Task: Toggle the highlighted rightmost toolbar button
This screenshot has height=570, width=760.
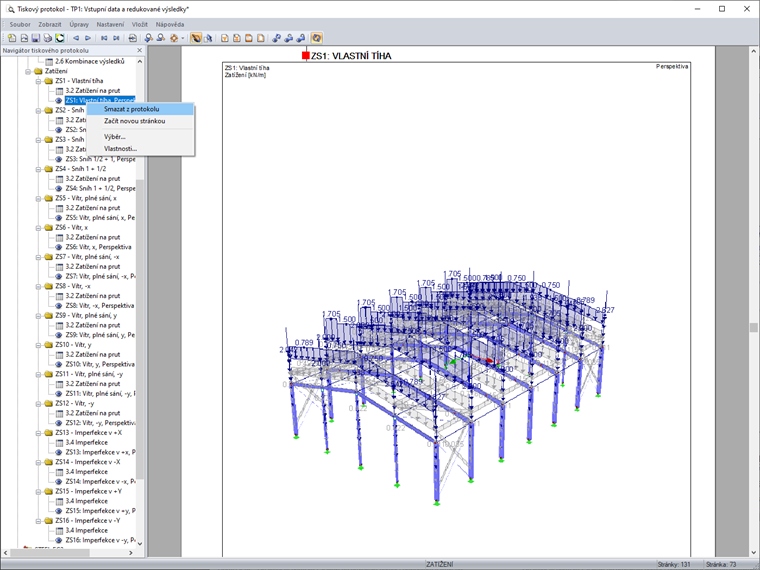Action: click(316, 38)
